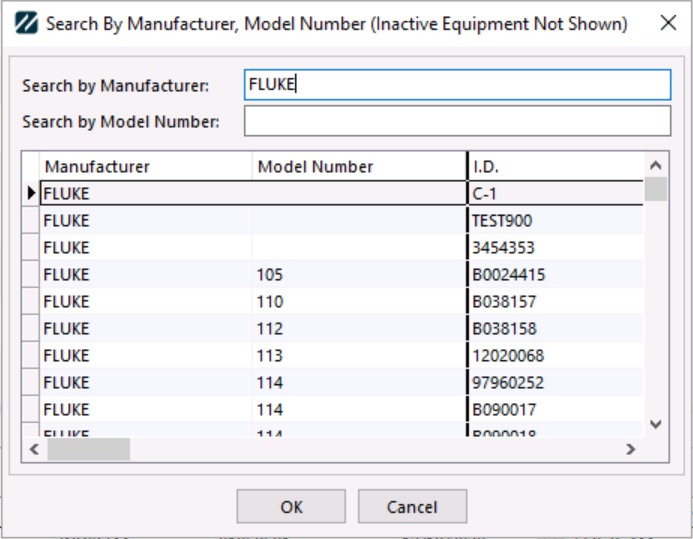This screenshot has height=539, width=693.
Task: Click the Model Number column header
Action: coord(358,166)
